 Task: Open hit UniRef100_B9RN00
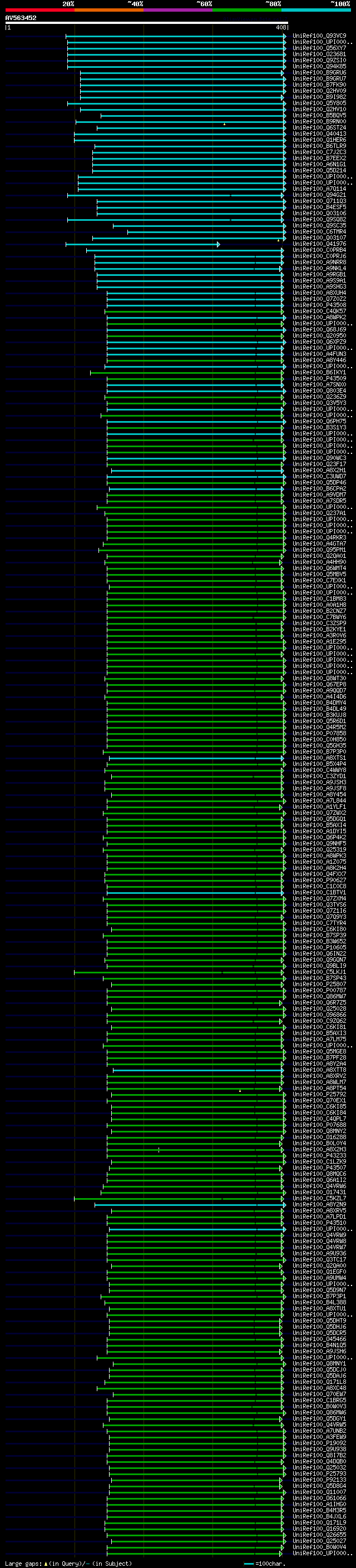pyautogui.click(x=319, y=121)
